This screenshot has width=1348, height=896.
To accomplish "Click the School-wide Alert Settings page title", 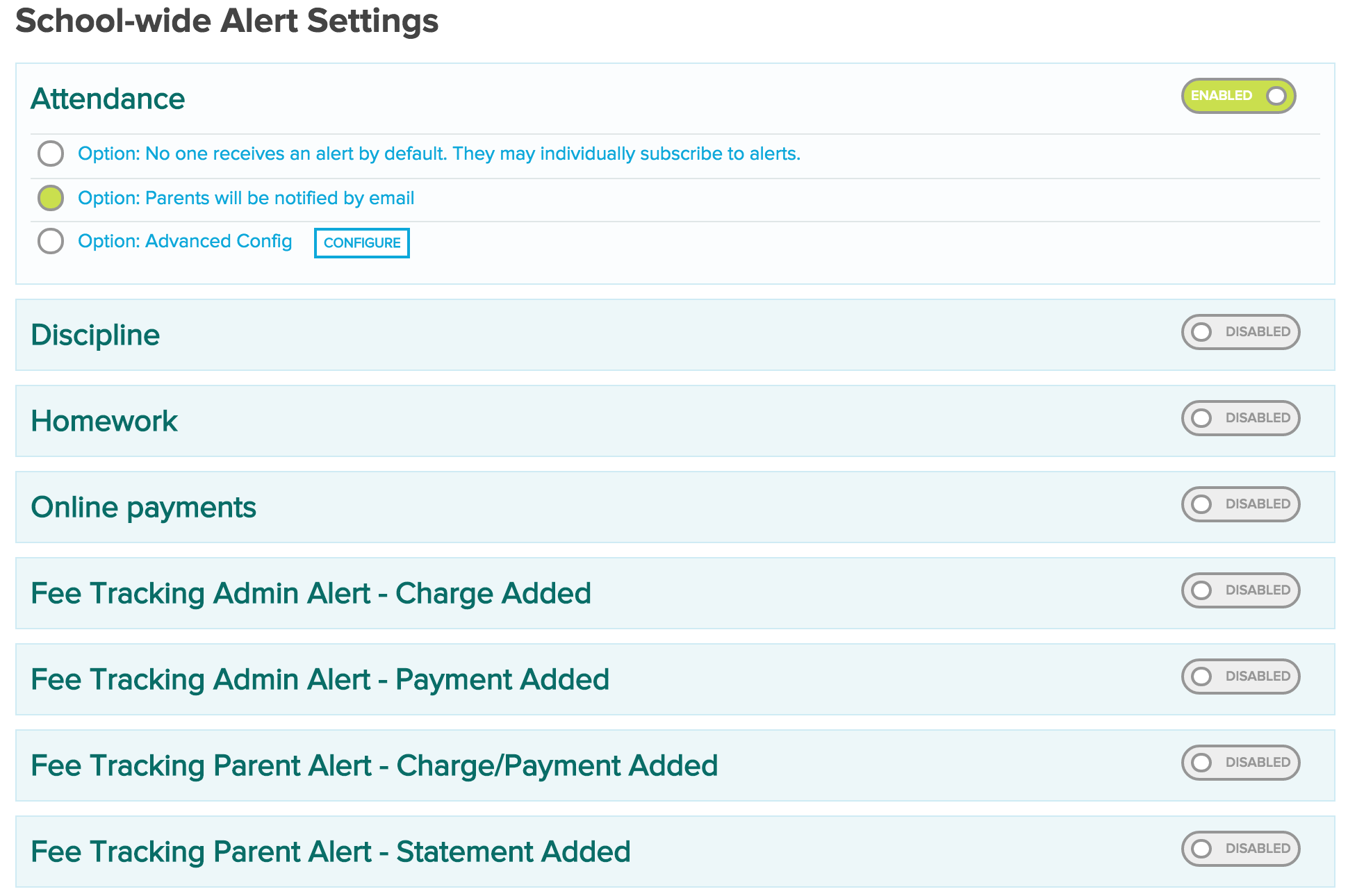I will point(227,21).
